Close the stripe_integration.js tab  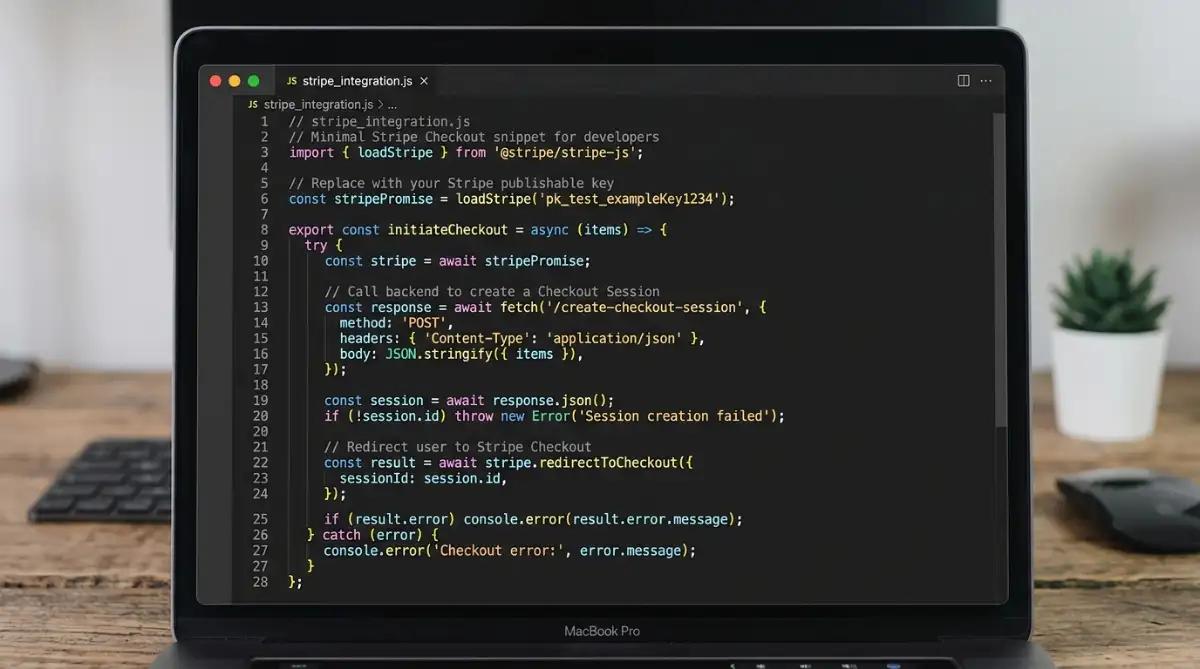pos(424,81)
